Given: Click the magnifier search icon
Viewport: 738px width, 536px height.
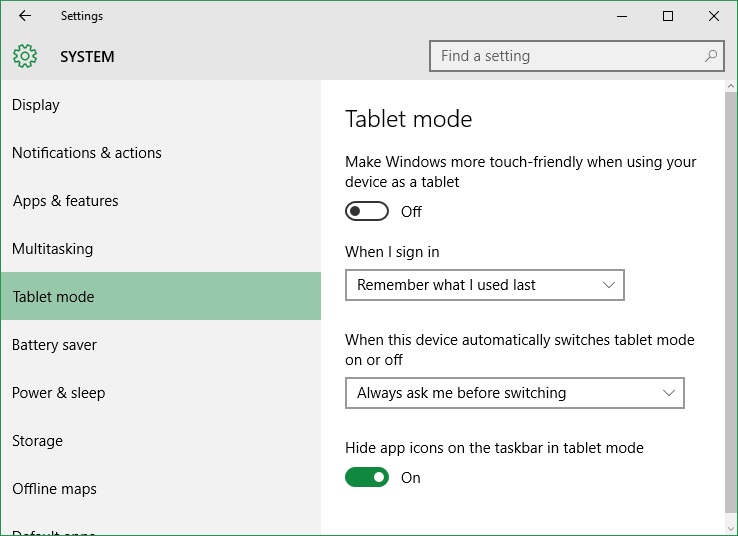Looking at the screenshot, I should (711, 56).
